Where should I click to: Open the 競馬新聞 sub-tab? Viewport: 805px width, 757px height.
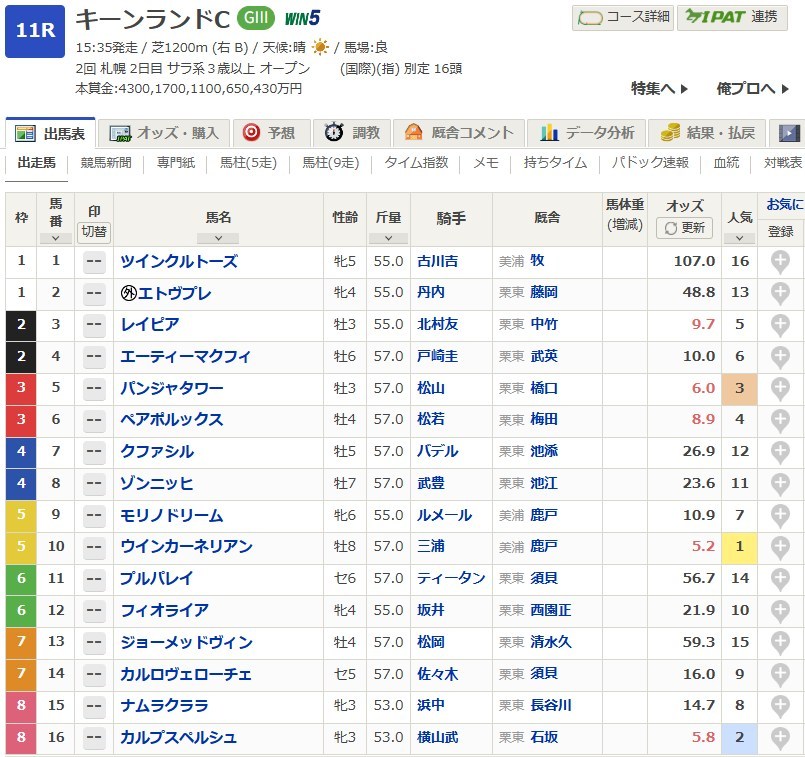click(x=106, y=163)
